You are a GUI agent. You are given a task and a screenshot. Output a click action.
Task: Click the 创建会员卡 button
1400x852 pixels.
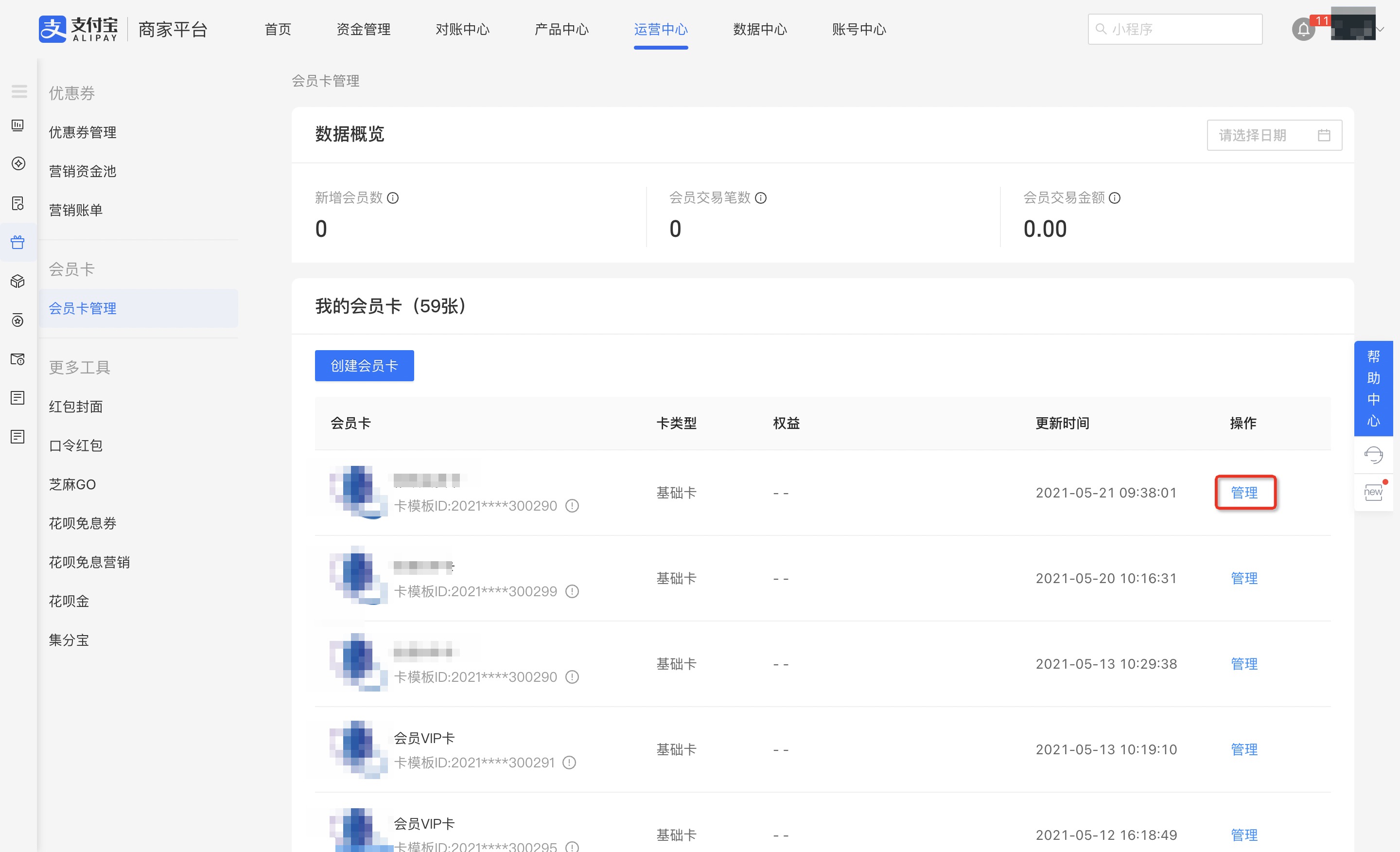pos(364,366)
